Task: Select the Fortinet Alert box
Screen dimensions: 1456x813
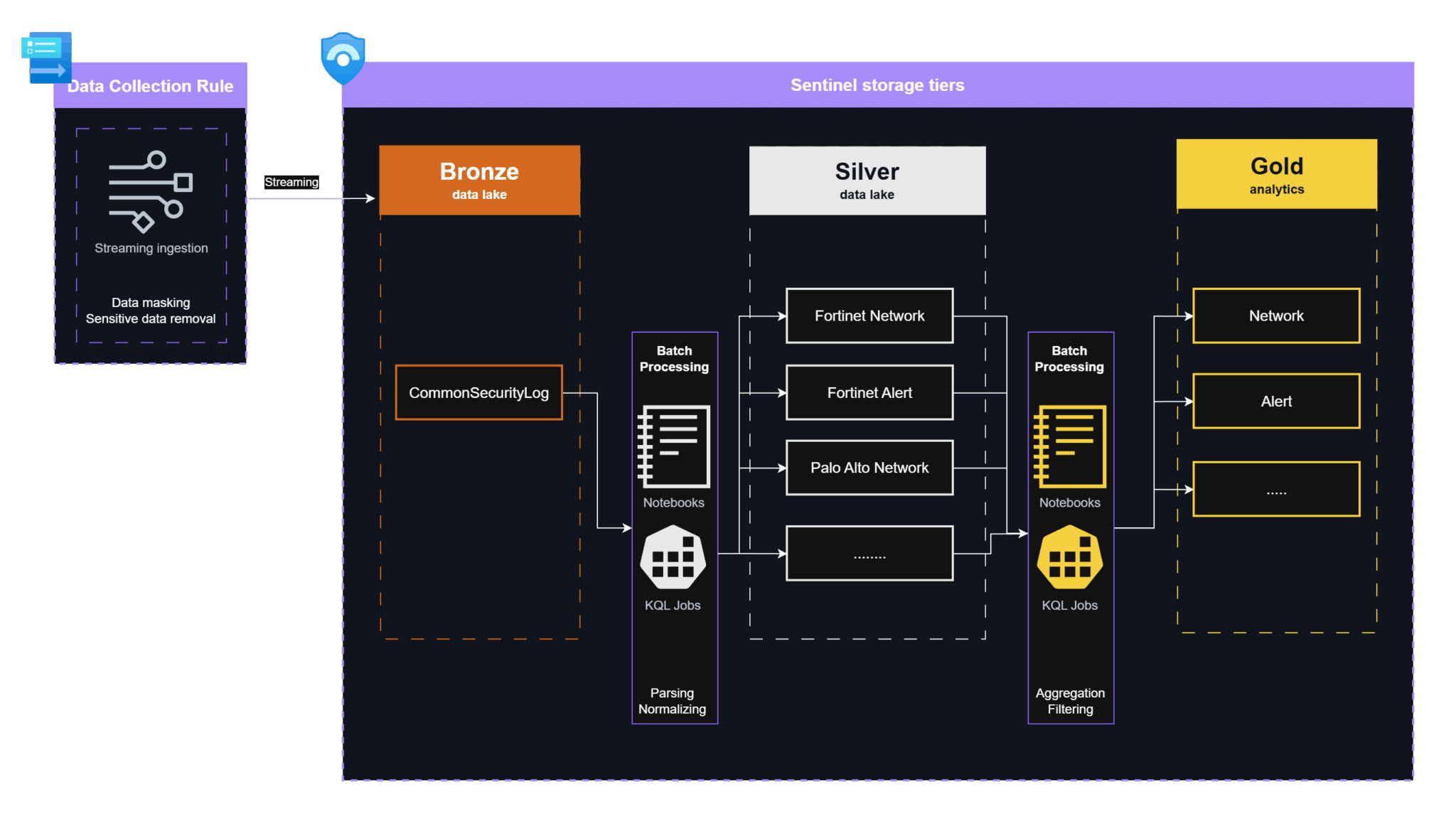Action: click(869, 392)
